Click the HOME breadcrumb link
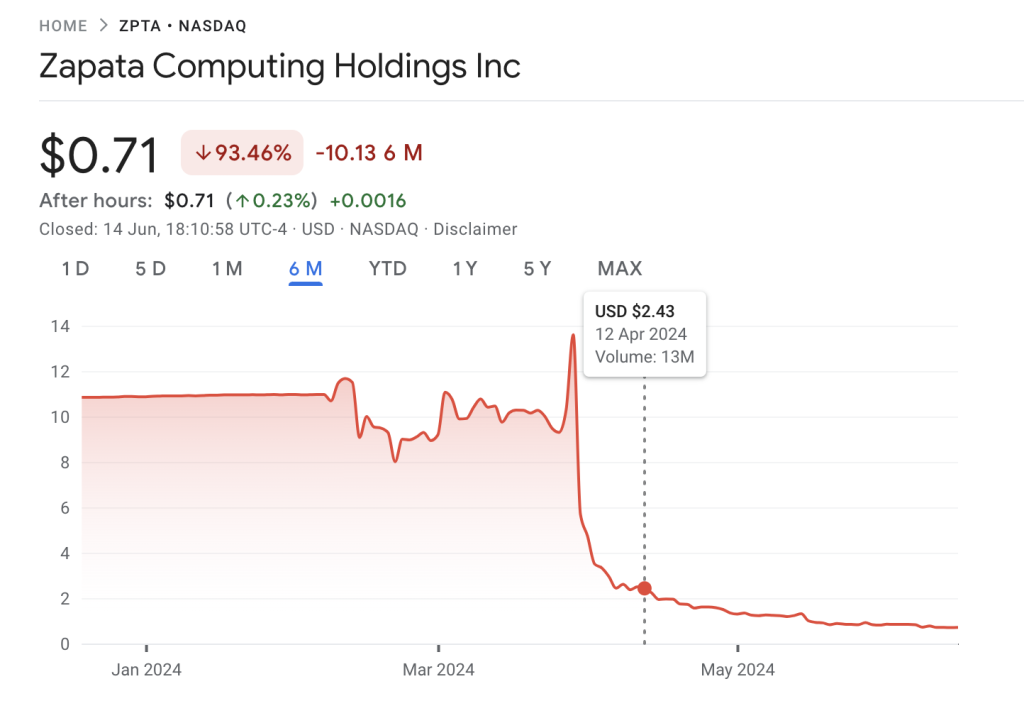This screenshot has width=1024, height=701. coord(62,25)
